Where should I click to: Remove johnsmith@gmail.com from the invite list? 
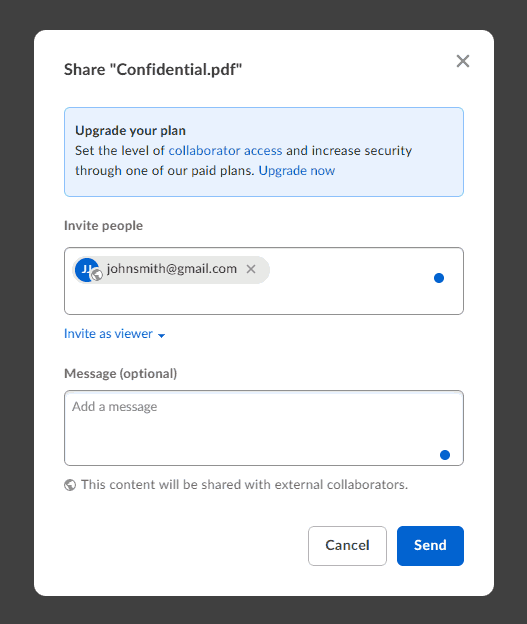pos(251,269)
